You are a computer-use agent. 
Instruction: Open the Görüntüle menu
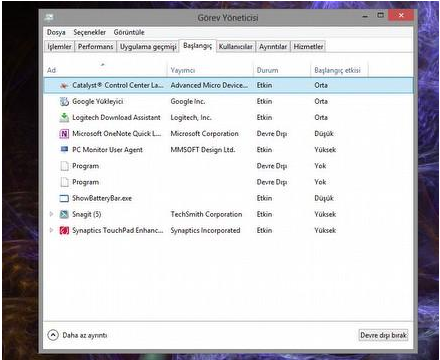point(129,32)
